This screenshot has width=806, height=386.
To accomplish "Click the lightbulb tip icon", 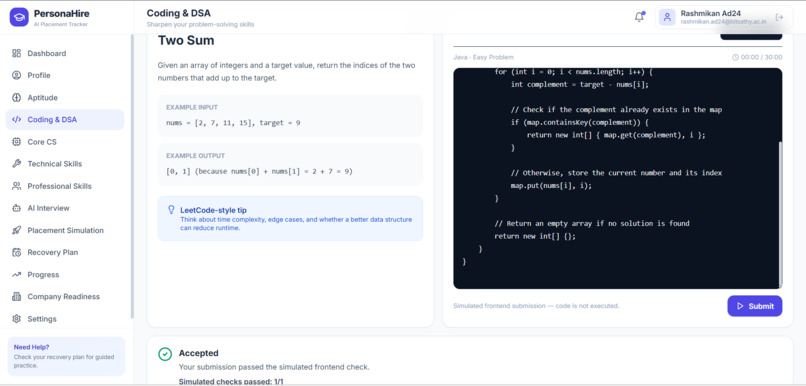I will [172, 210].
